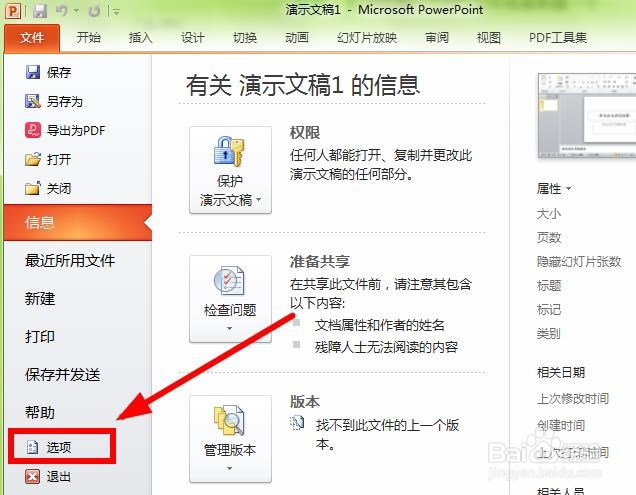
Task: Click the 标记 property field
Action: pyautogui.click(x=548, y=310)
